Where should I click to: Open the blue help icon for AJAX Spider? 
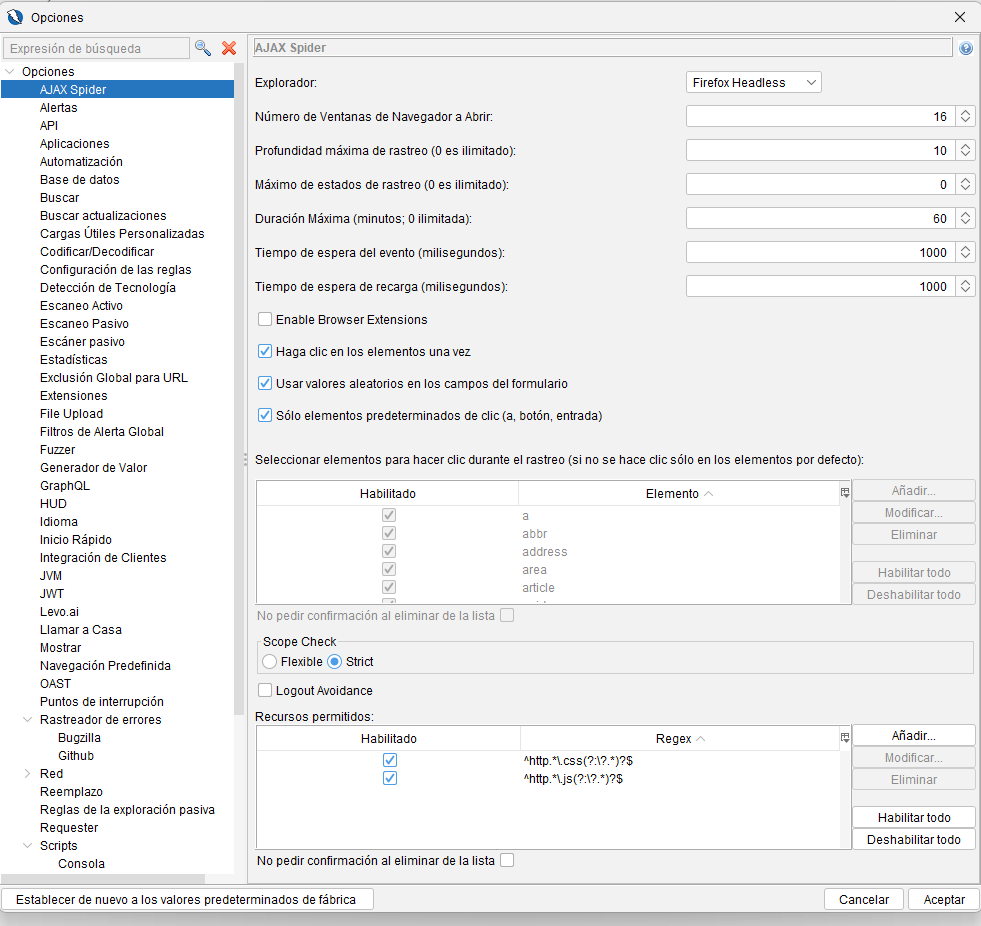click(966, 48)
